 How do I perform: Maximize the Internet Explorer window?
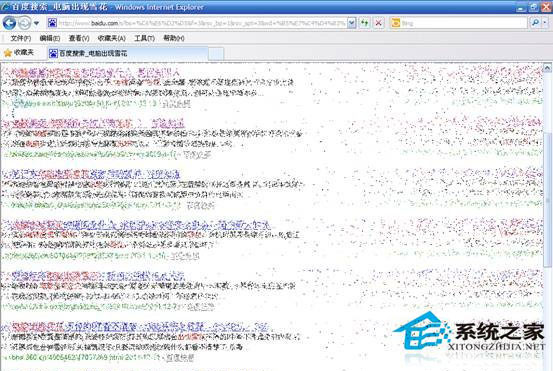[x=533, y=7]
